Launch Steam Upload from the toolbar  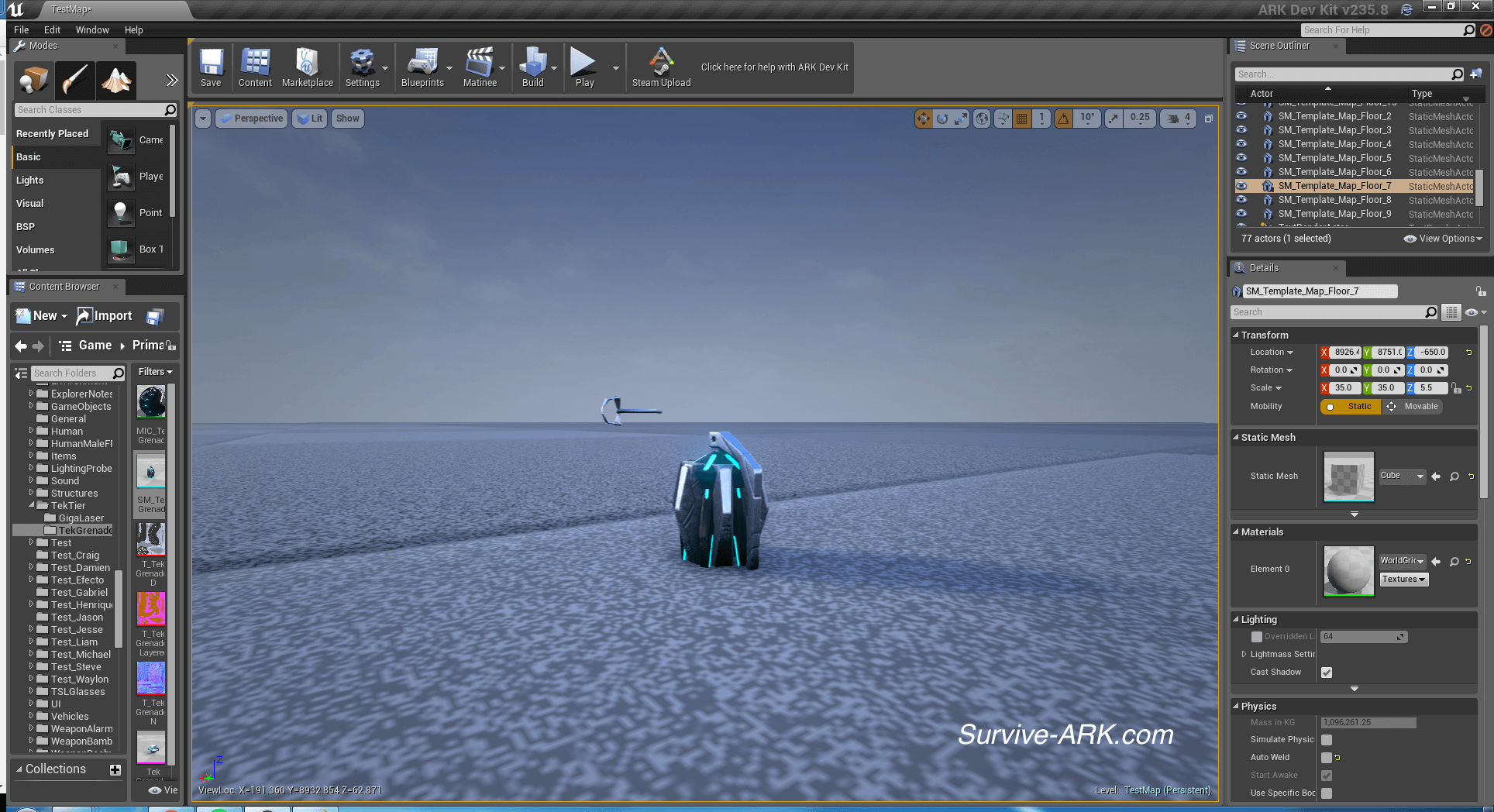(x=661, y=67)
